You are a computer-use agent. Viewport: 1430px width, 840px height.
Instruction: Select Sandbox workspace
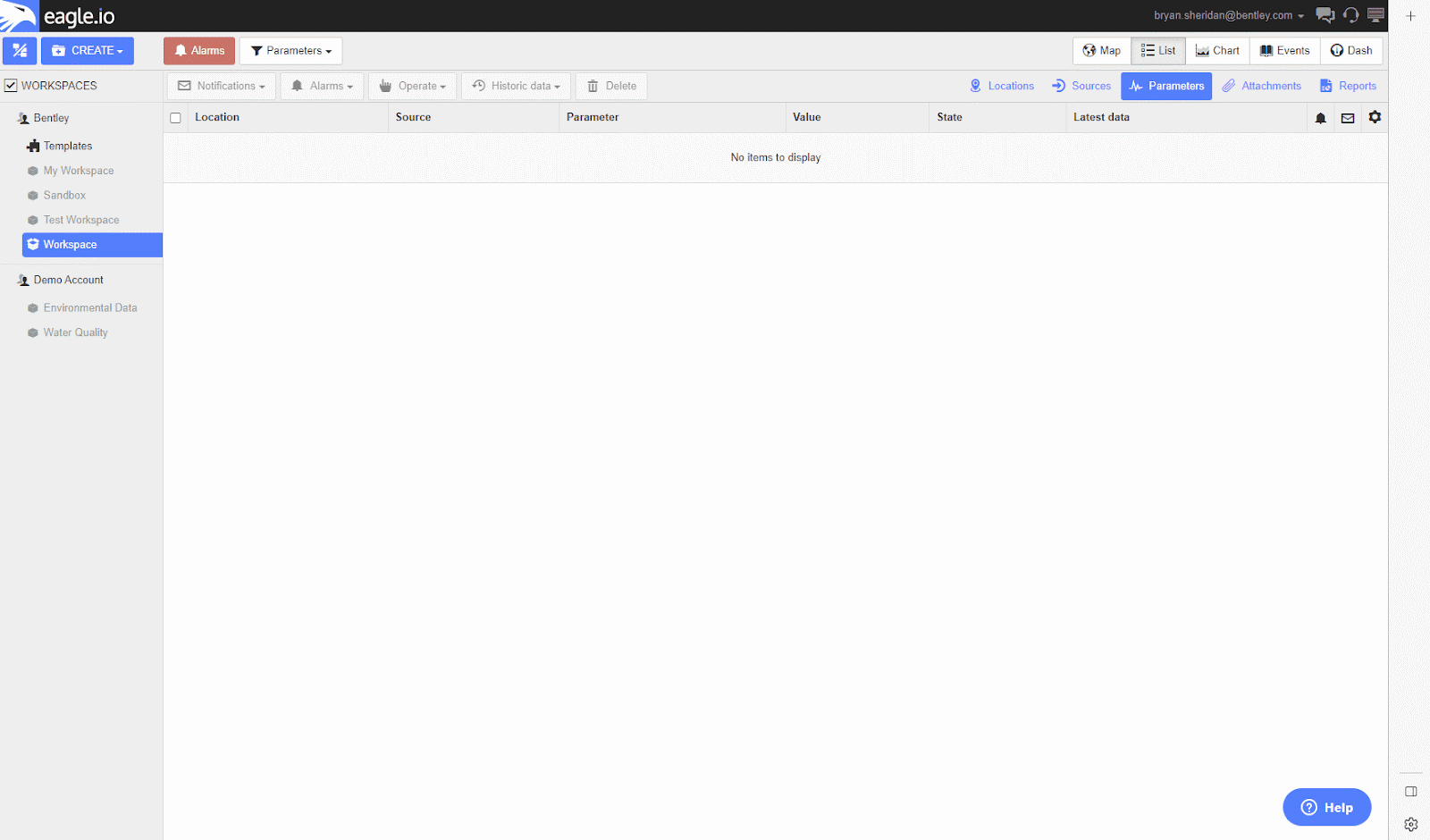(x=64, y=195)
